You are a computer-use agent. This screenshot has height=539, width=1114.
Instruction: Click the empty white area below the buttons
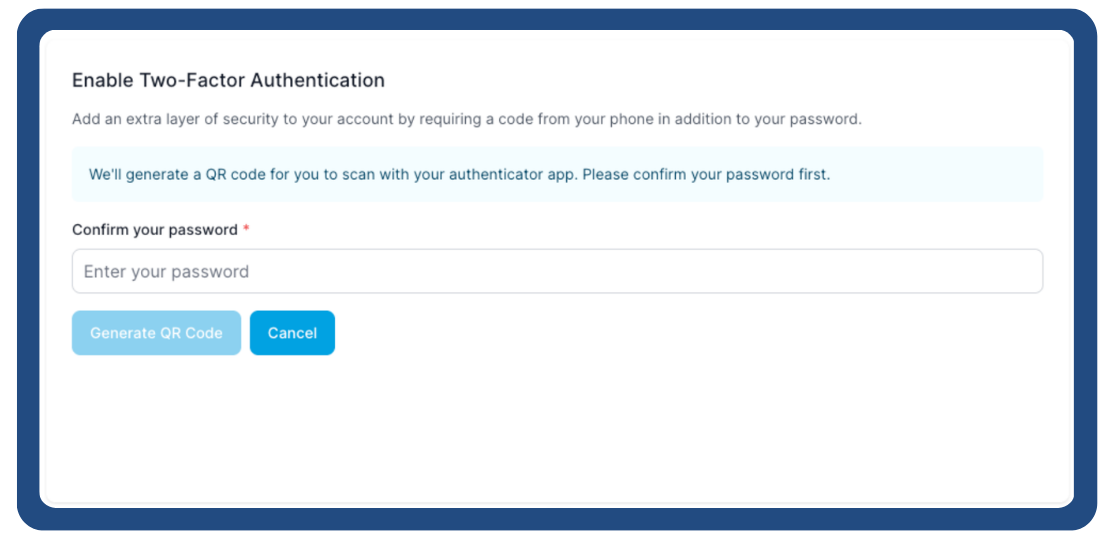556,430
